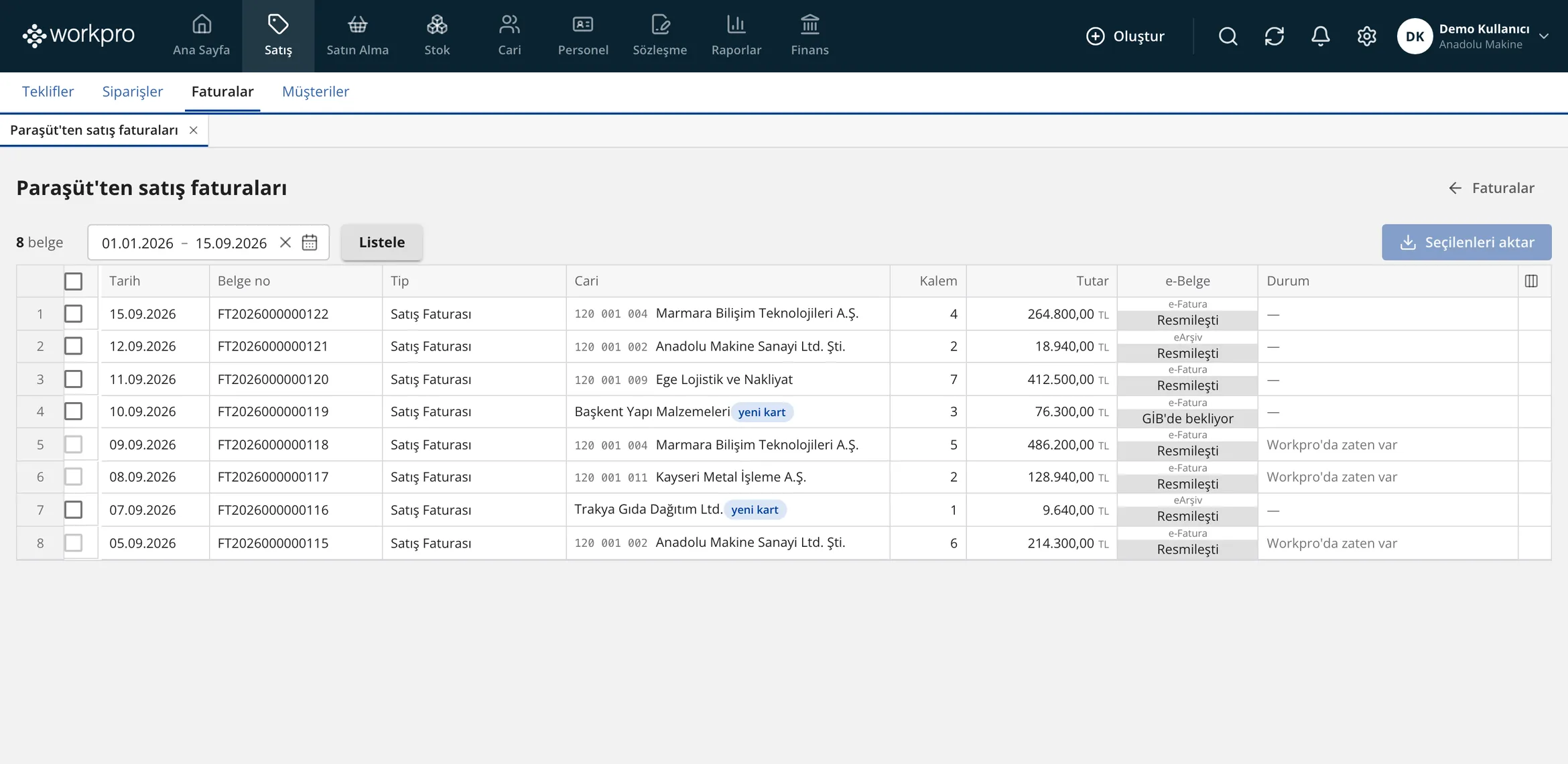
Task: Select the Faturalar tab
Action: (x=222, y=92)
